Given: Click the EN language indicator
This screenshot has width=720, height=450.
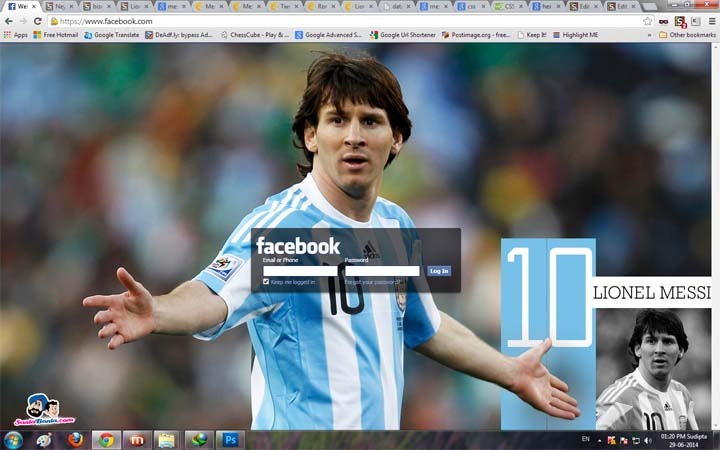Looking at the screenshot, I should pyautogui.click(x=585, y=439).
